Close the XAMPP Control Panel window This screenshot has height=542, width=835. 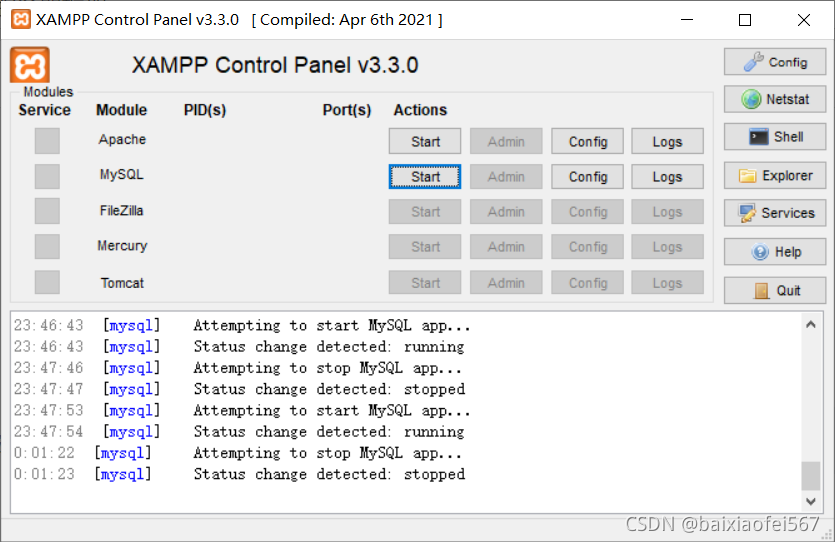tap(804, 20)
